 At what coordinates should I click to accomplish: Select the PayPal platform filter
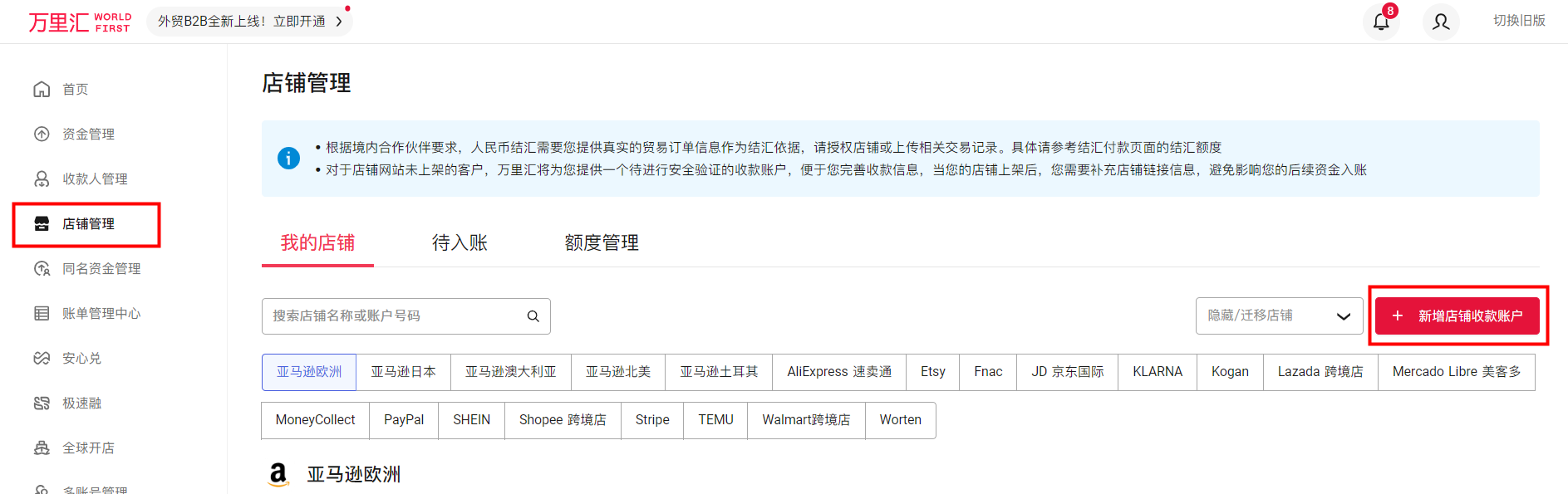(x=403, y=420)
